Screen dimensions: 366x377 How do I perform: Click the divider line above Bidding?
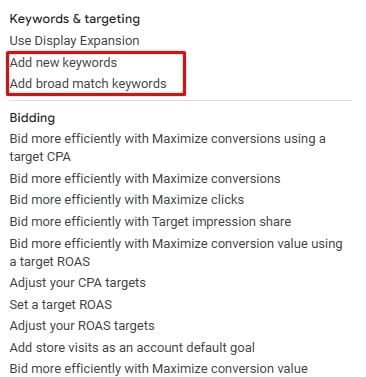[180, 100]
